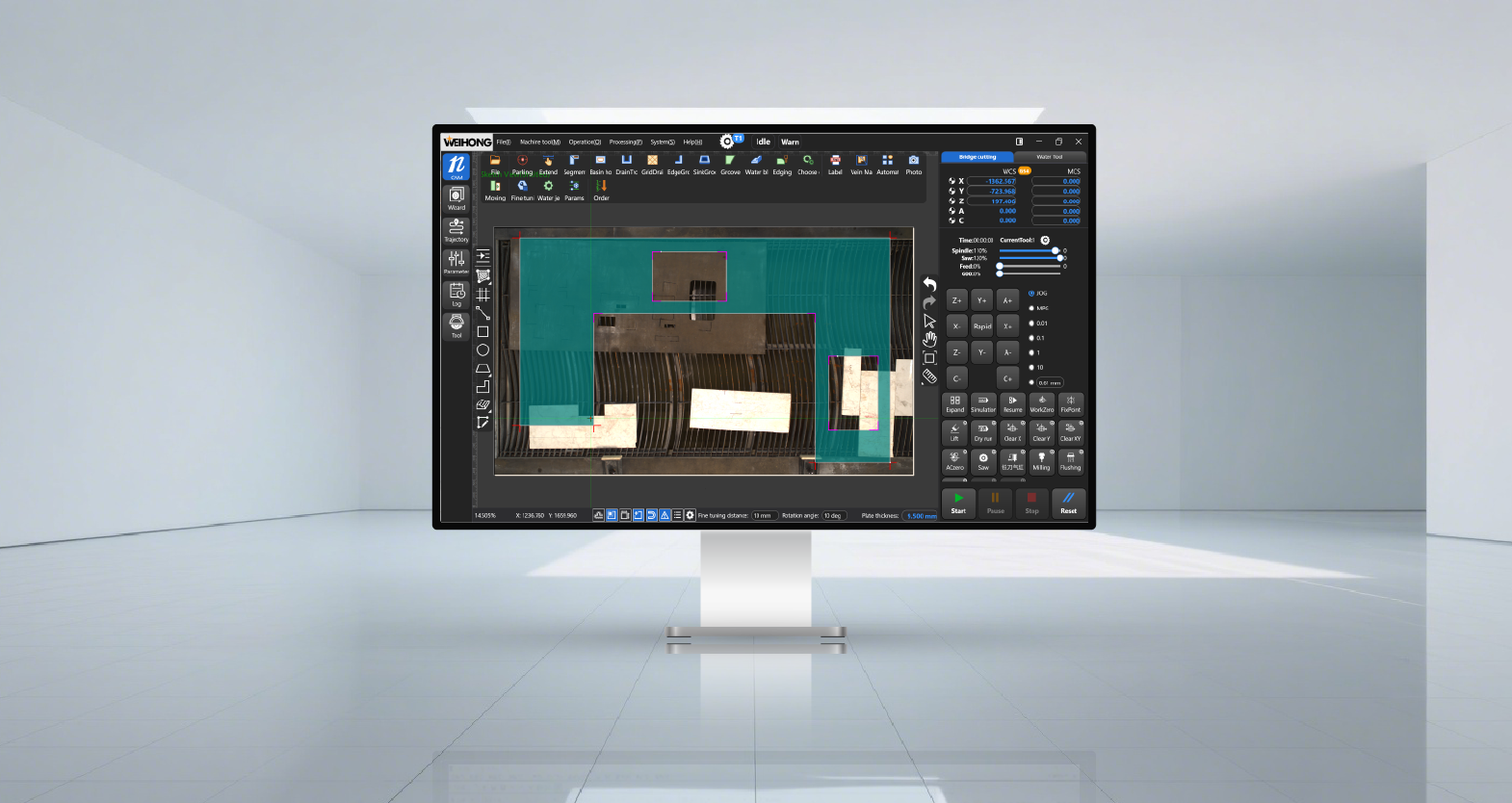Open the Order sorting tool
Screen dimensions: 1512x803
click(601, 188)
